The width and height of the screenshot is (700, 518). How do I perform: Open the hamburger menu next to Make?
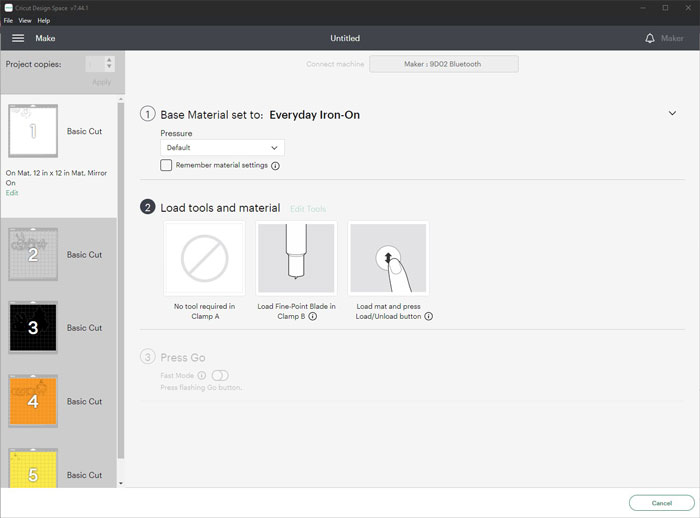click(18, 38)
